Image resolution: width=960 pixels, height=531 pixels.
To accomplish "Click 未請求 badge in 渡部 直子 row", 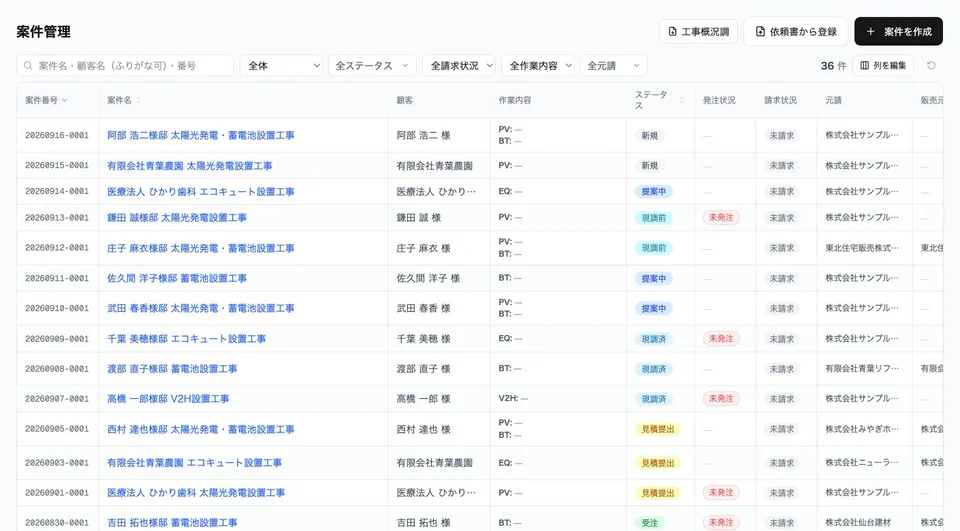I will (x=781, y=369).
